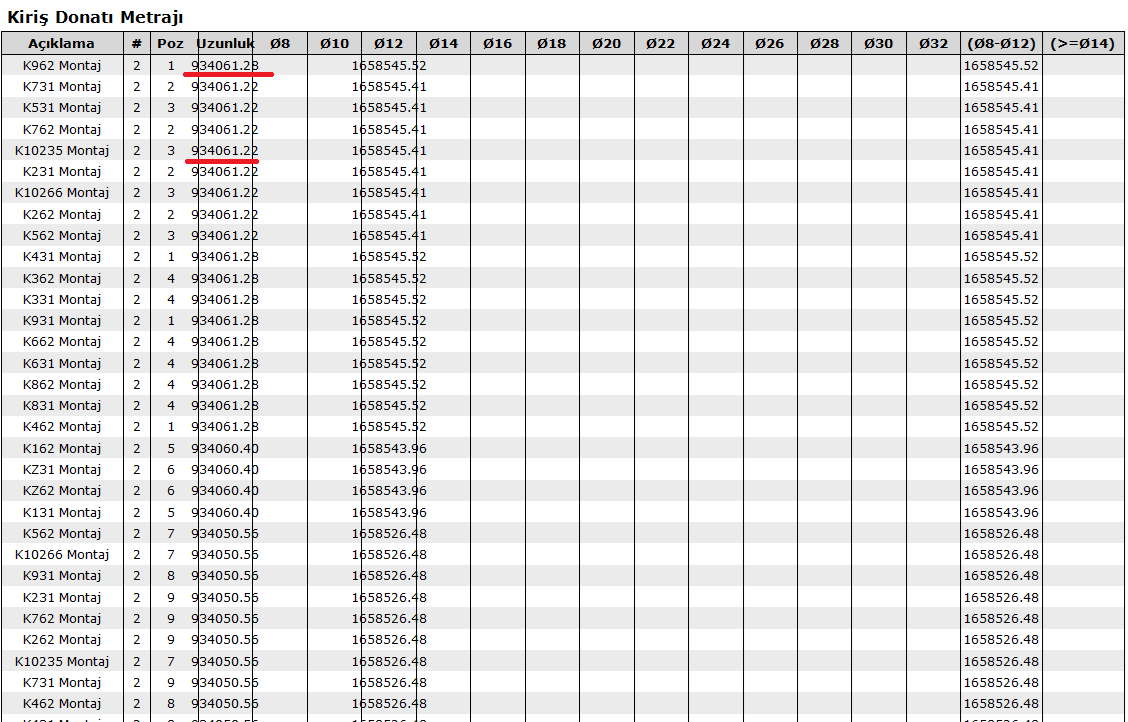Select the K962 Montaj row label
Screen dimensions: 1128x722
(62, 66)
